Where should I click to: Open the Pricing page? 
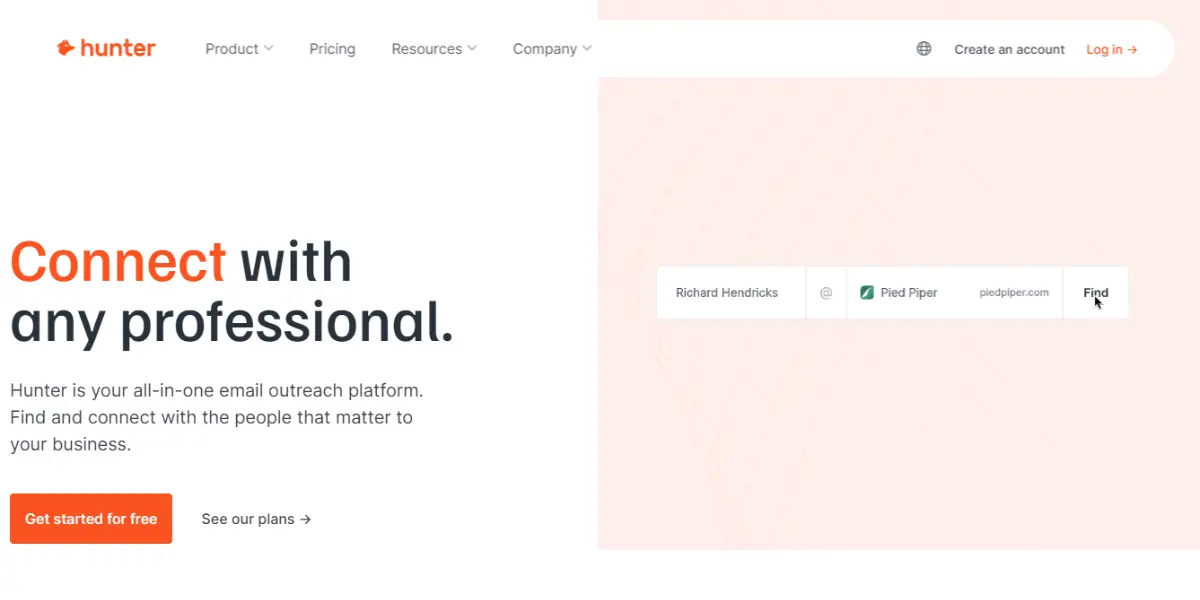click(332, 49)
